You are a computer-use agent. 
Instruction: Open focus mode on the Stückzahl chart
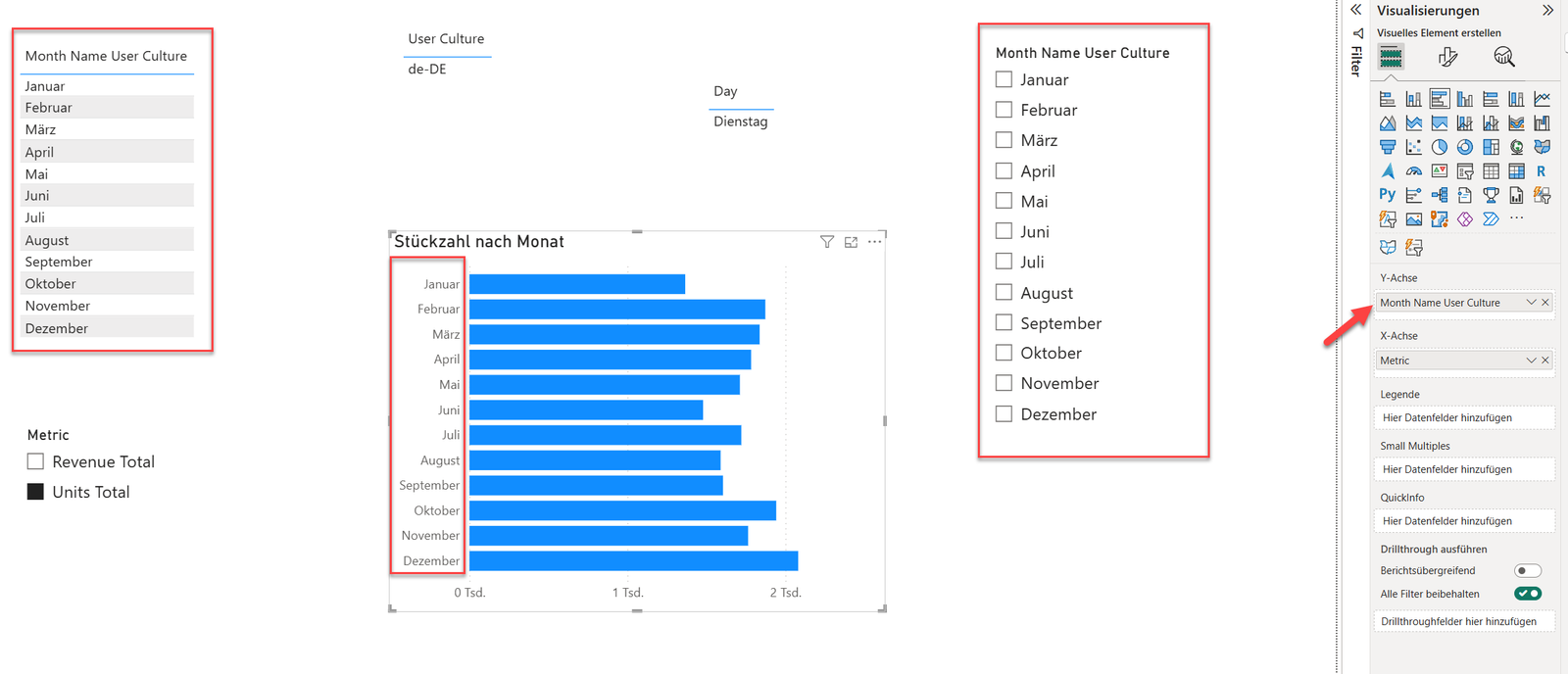click(x=851, y=241)
